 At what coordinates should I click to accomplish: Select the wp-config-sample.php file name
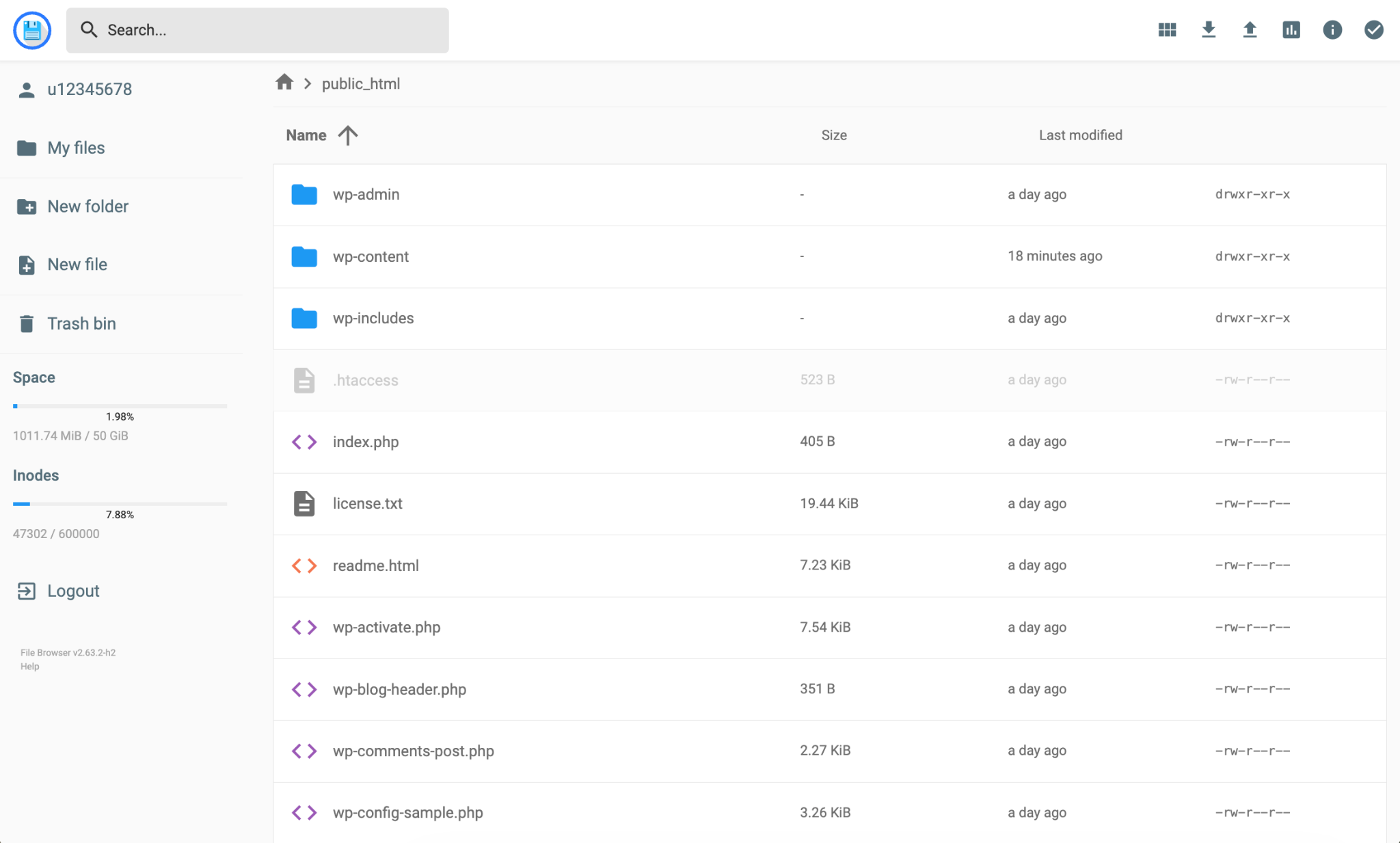[407, 812]
